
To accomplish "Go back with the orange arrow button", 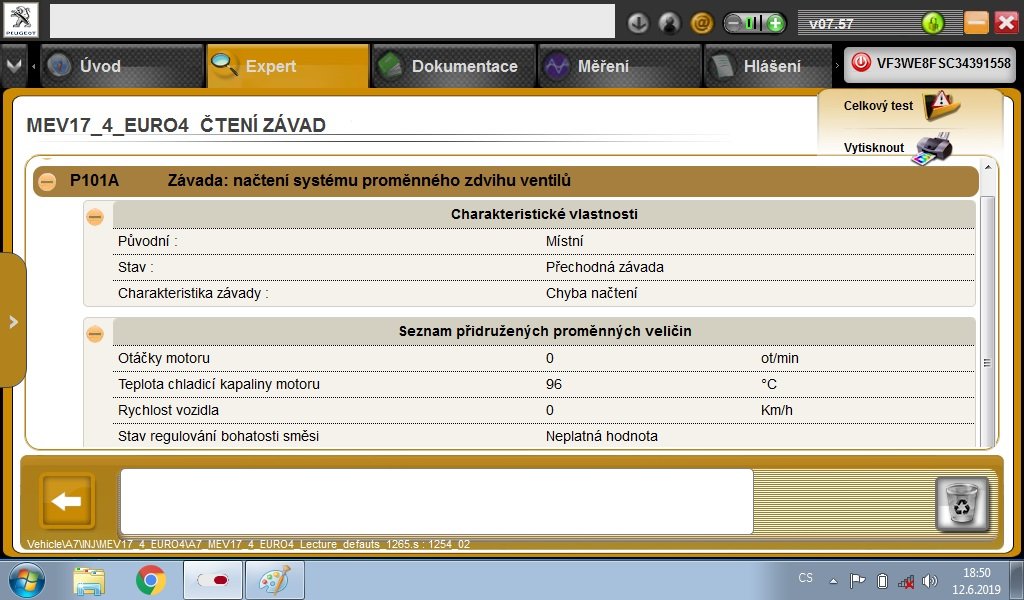I will pos(67,501).
